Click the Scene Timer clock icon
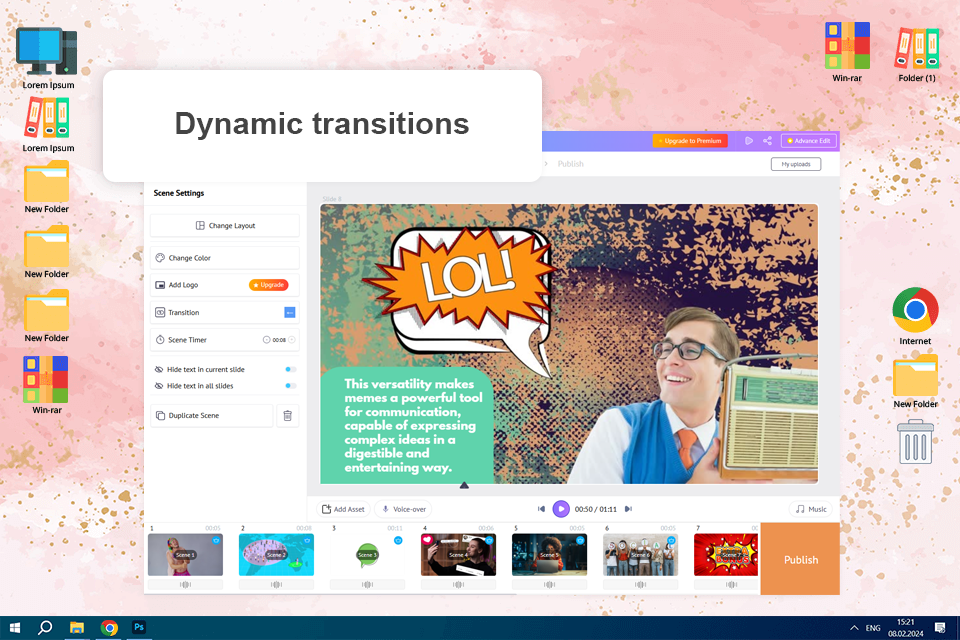This screenshot has width=960, height=640. tap(160, 340)
